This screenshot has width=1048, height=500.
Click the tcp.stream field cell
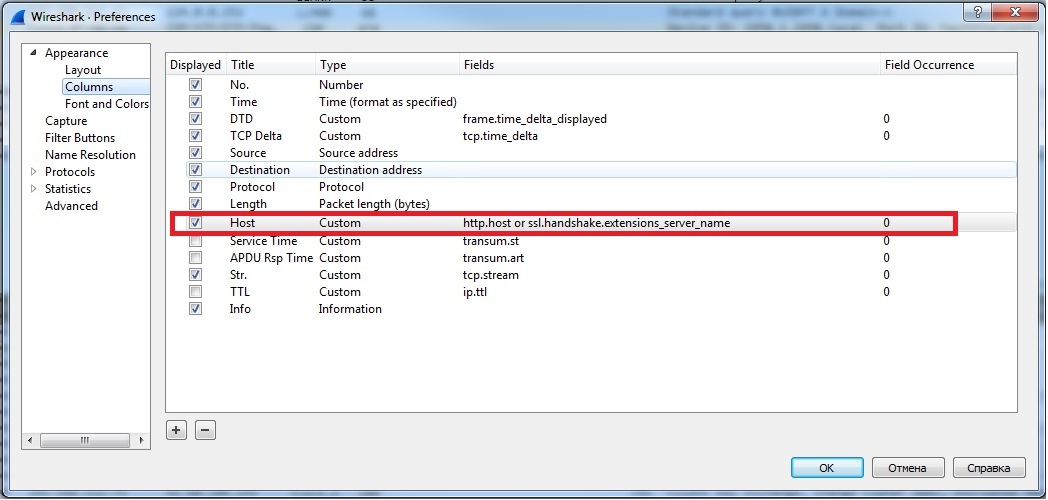(491, 275)
